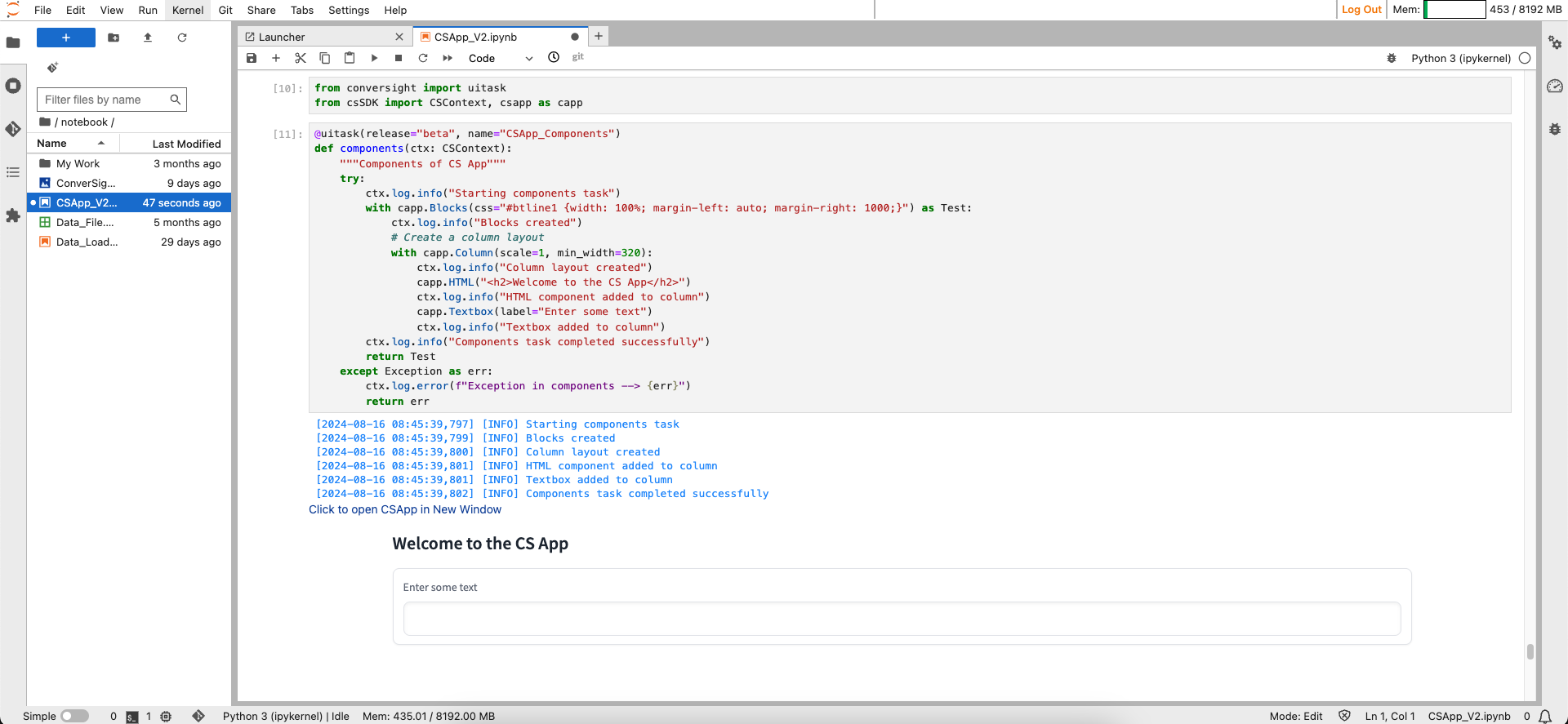Insert a cell below with plus icon

pos(276,58)
